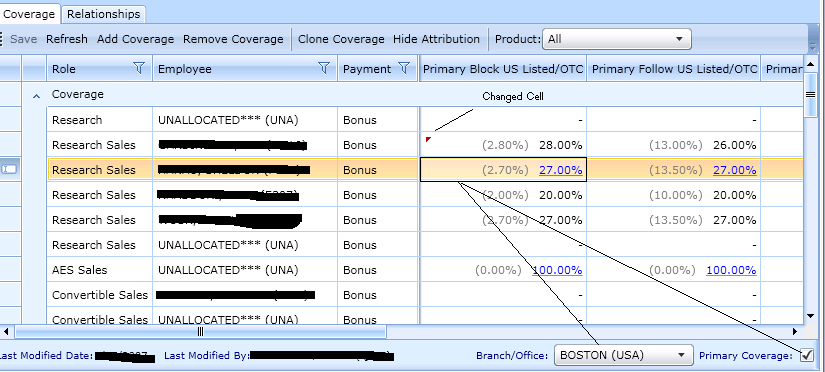This screenshot has height=372, width=825.
Task: Click the horizontal scrollbar right arrow
Action: (x=795, y=331)
